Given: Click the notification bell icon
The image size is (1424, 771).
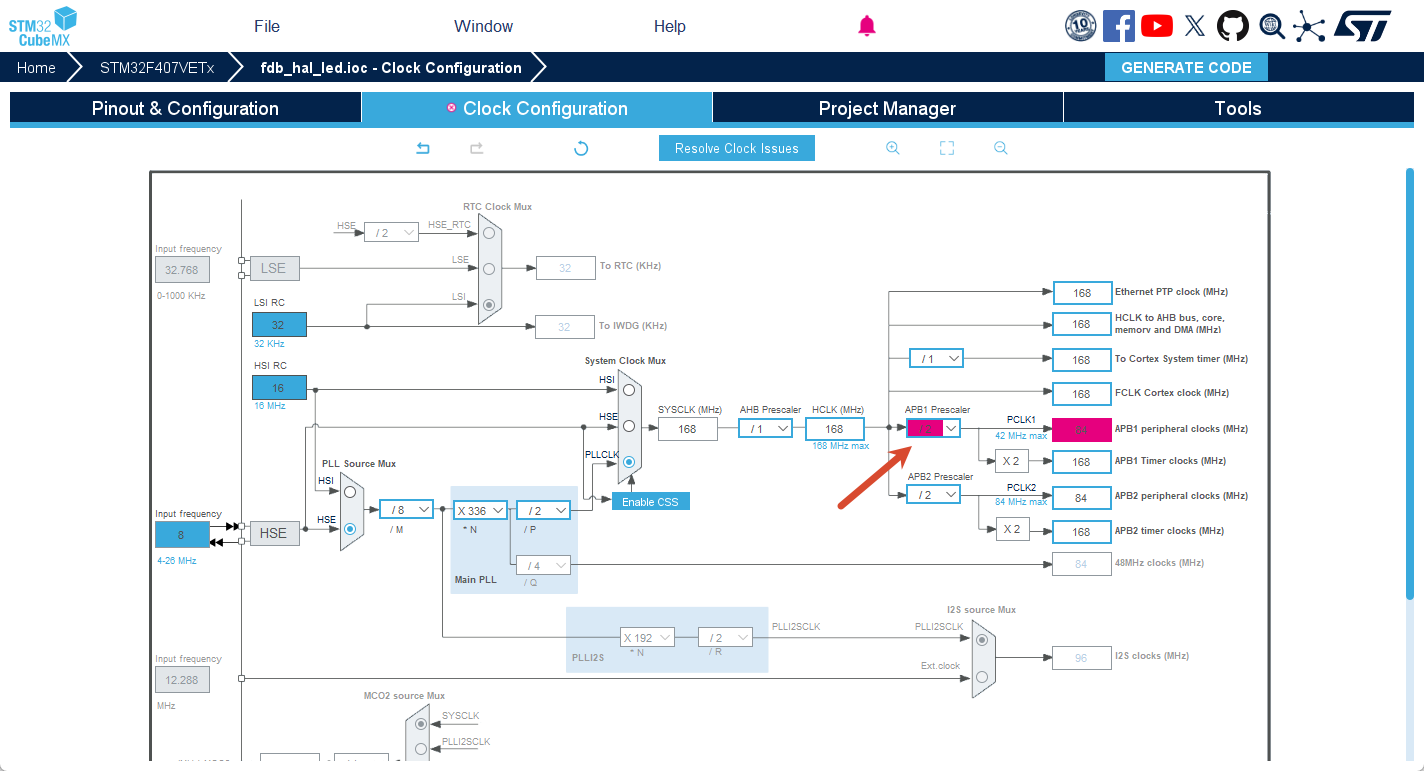Looking at the screenshot, I should click(x=867, y=26).
